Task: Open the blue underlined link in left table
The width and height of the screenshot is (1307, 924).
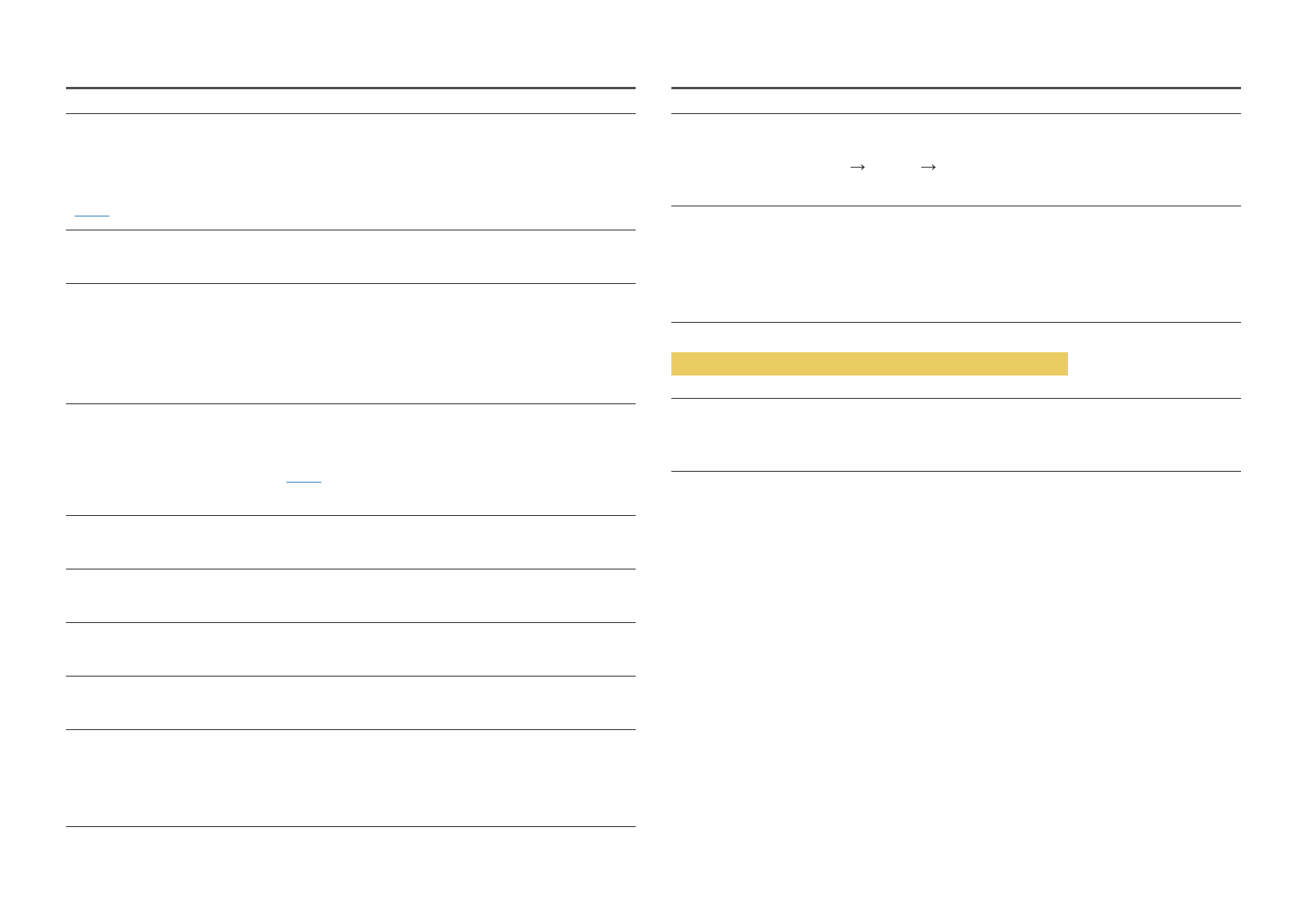Action: click(x=92, y=213)
